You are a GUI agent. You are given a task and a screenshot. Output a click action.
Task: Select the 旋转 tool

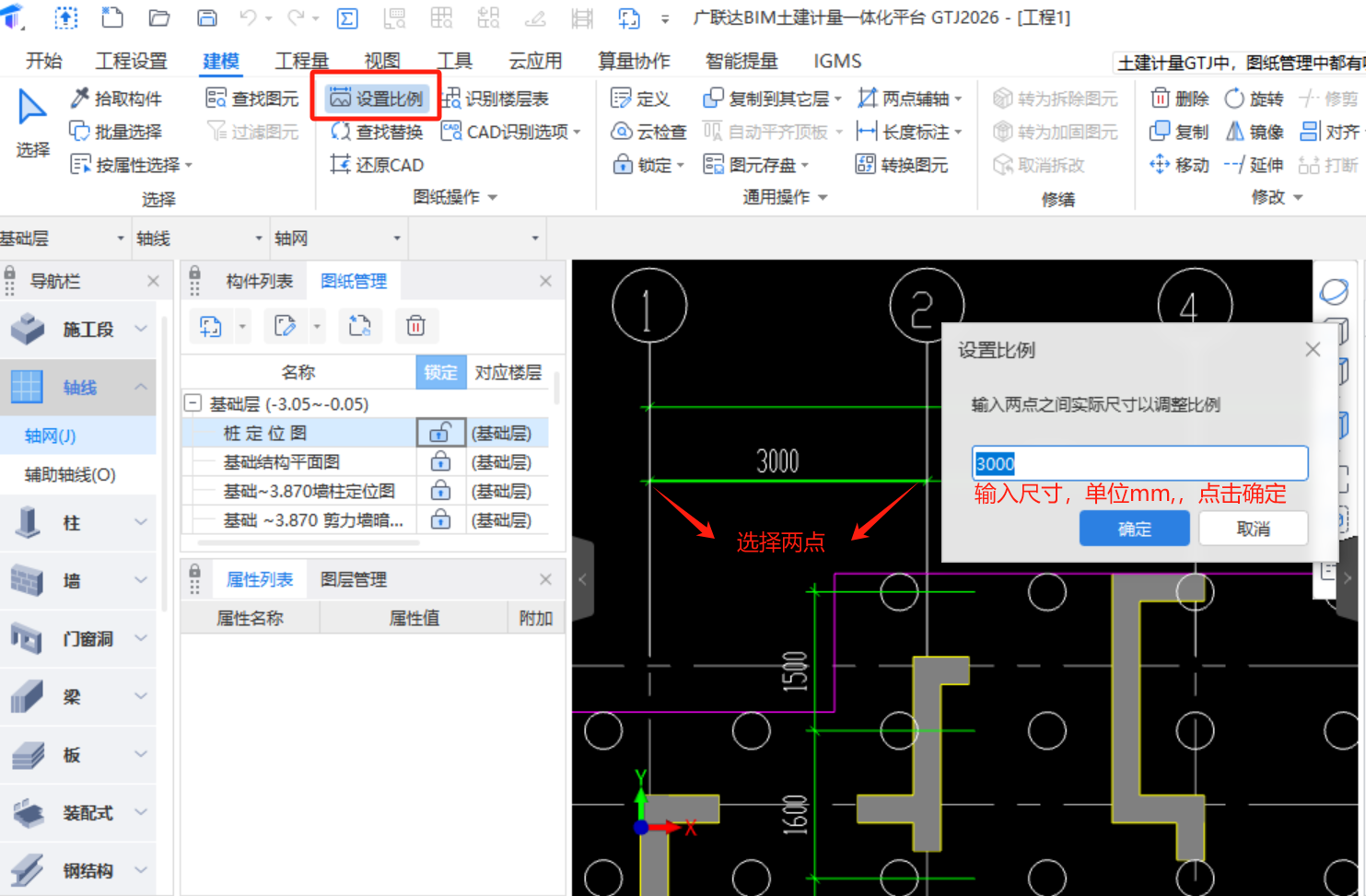[1254, 99]
